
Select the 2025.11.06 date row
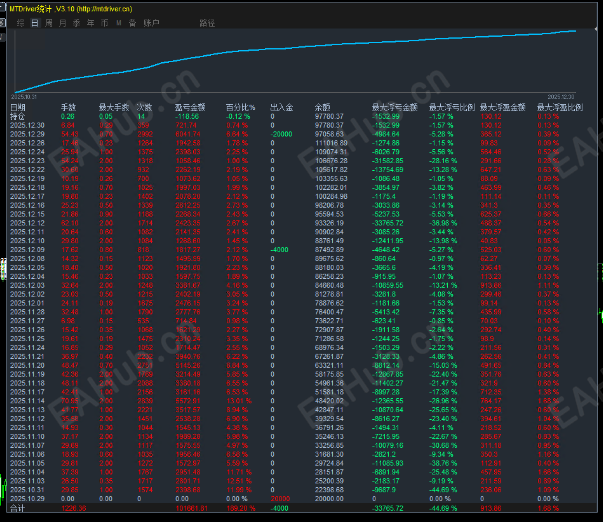pos(27,454)
